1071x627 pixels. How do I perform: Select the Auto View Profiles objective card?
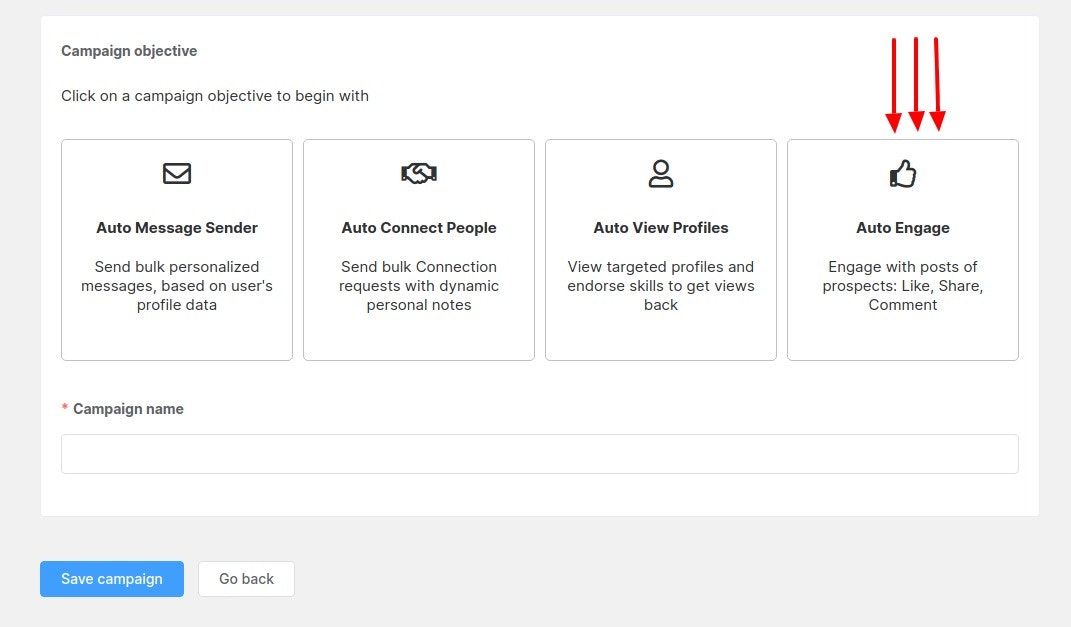(660, 249)
